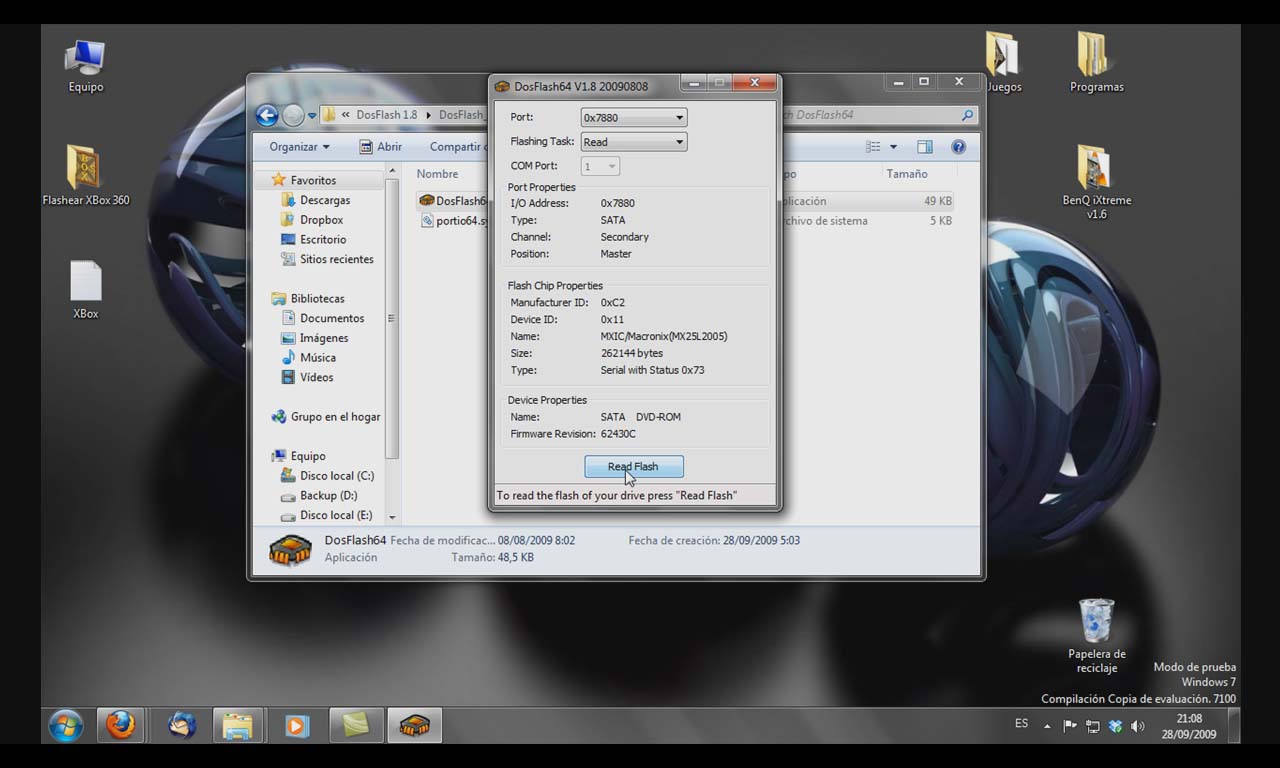Viewport: 1280px width, 768px height.
Task: Show hidden tray icons arrow
Action: click(1047, 727)
